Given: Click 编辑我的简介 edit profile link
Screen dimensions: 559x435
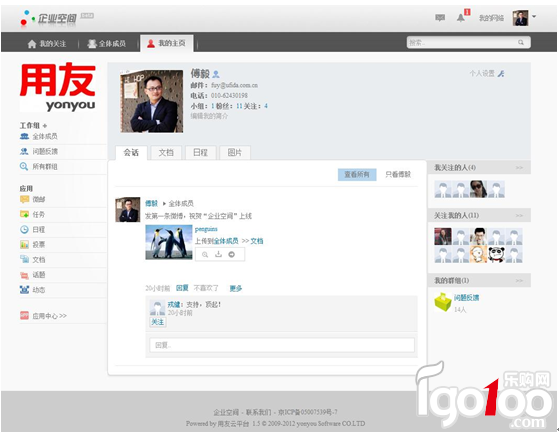Looking at the screenshot, I should coord(209,116).
